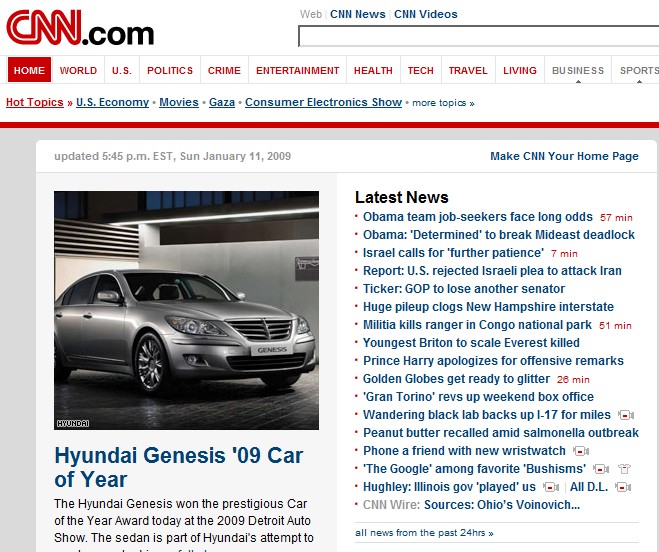Play video for Wandering black lab story
Image resolution: width=659 pixels, height=552 pixels.
pyautogui.click(x=626, y=415)
